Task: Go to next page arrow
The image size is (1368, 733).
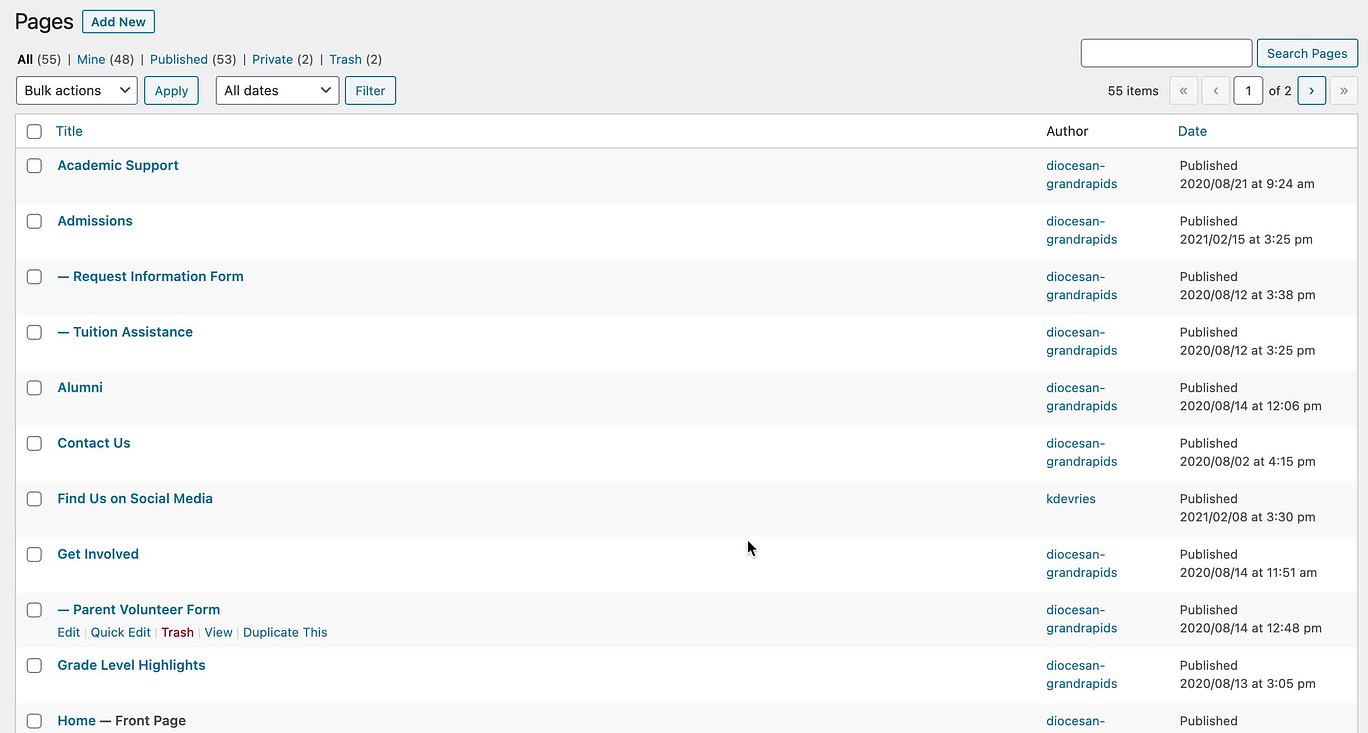Action: click(x=1311, y=91)
